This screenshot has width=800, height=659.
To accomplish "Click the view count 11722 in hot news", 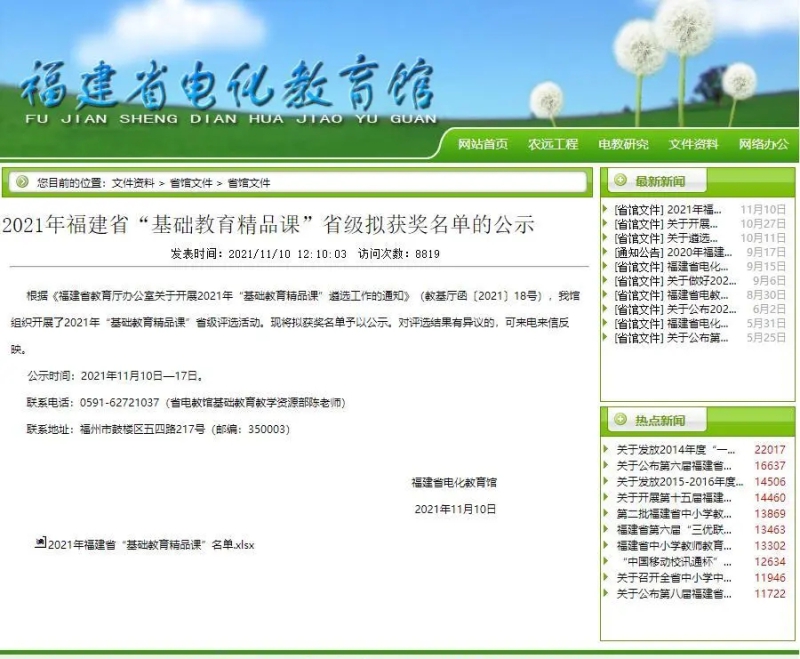I will (770, 594).
